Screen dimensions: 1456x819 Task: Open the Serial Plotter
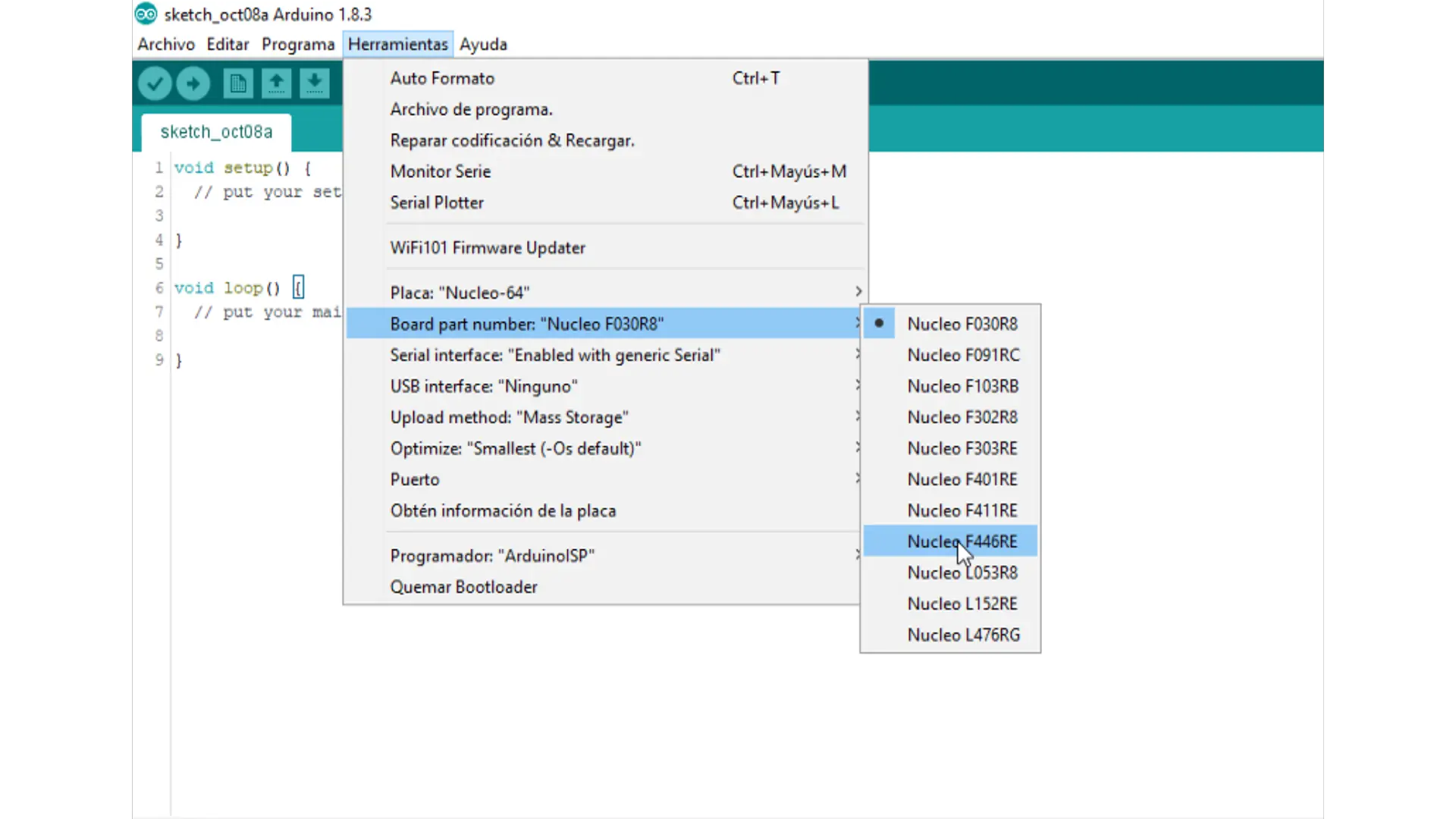(605, 202)
